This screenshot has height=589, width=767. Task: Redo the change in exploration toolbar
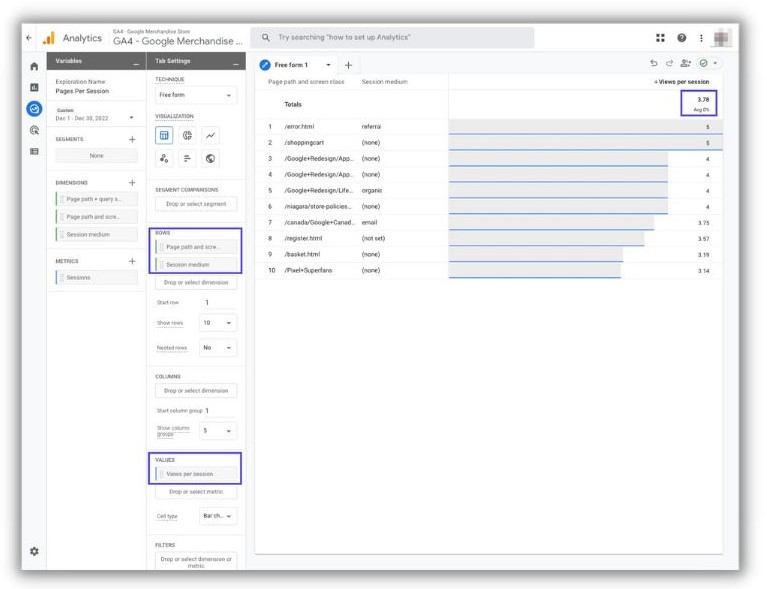coord(669,63)
